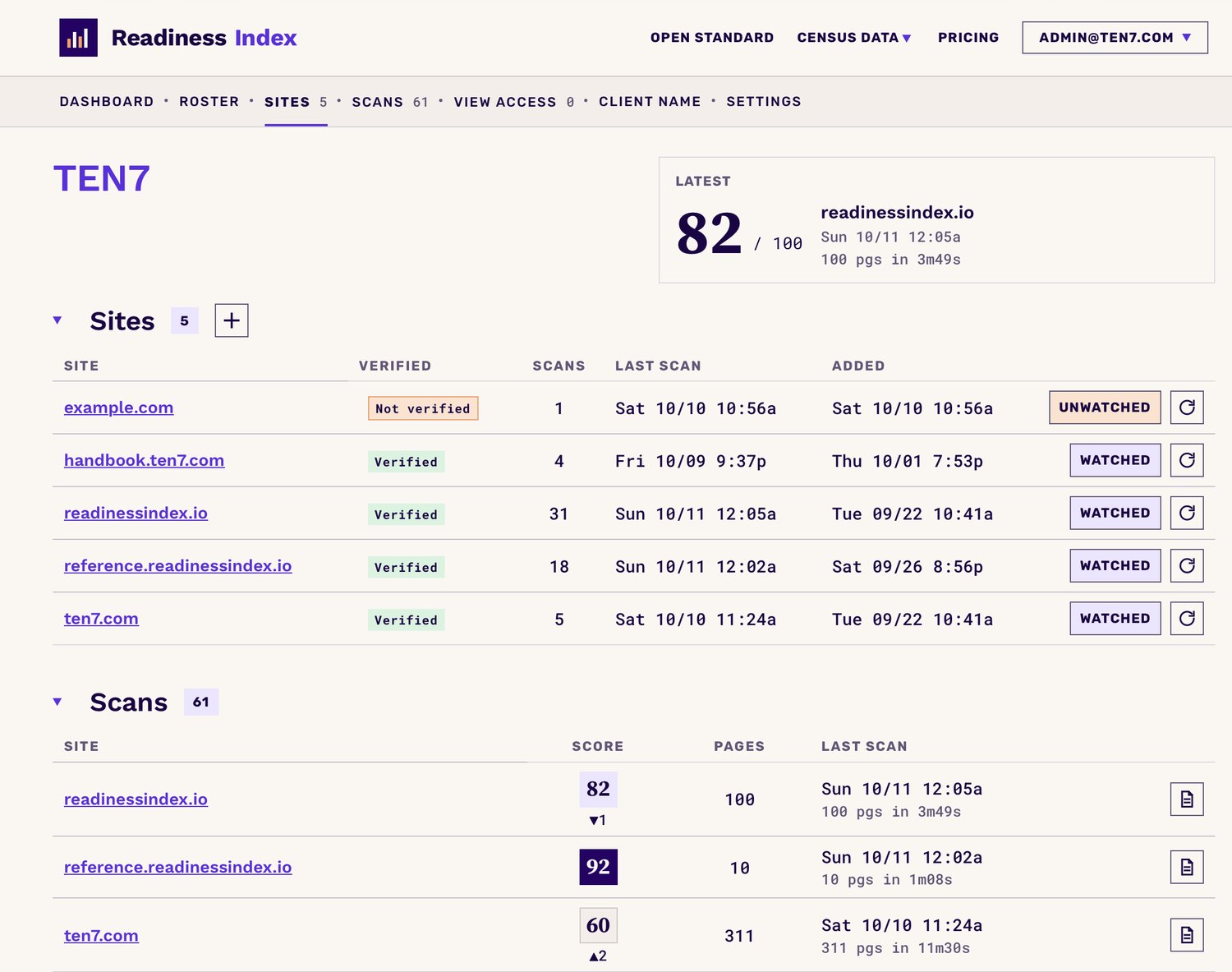
Task: Open readinessindex.io link in Scans table
Action: [x=136, y=799]
